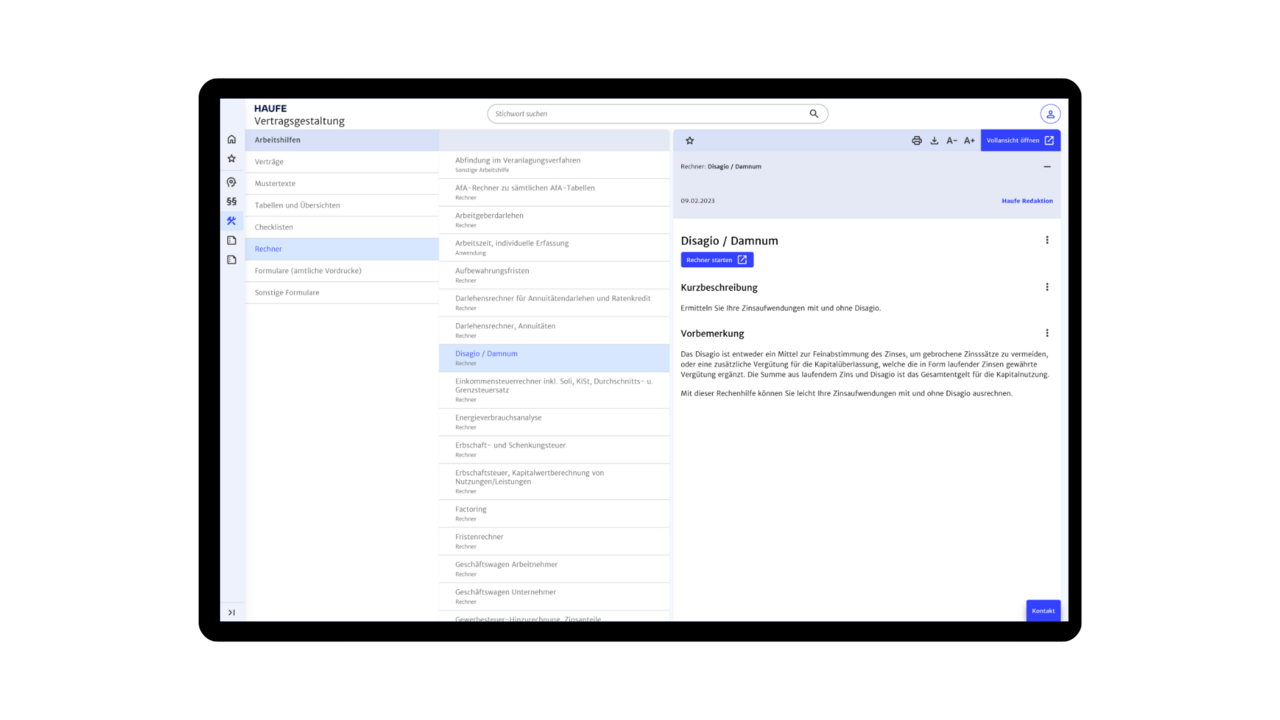The height and width of the screenshot is (720, 1280).
Task: Open the Kontakt button
Action: tap(1043, 610)
